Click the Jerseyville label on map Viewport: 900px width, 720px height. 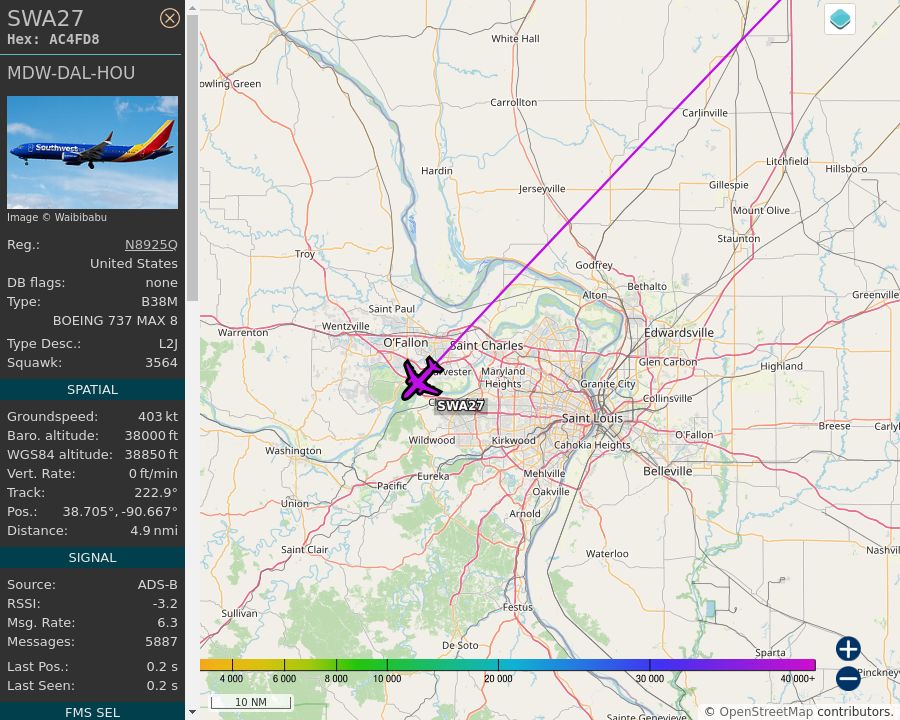coord(542,189)
